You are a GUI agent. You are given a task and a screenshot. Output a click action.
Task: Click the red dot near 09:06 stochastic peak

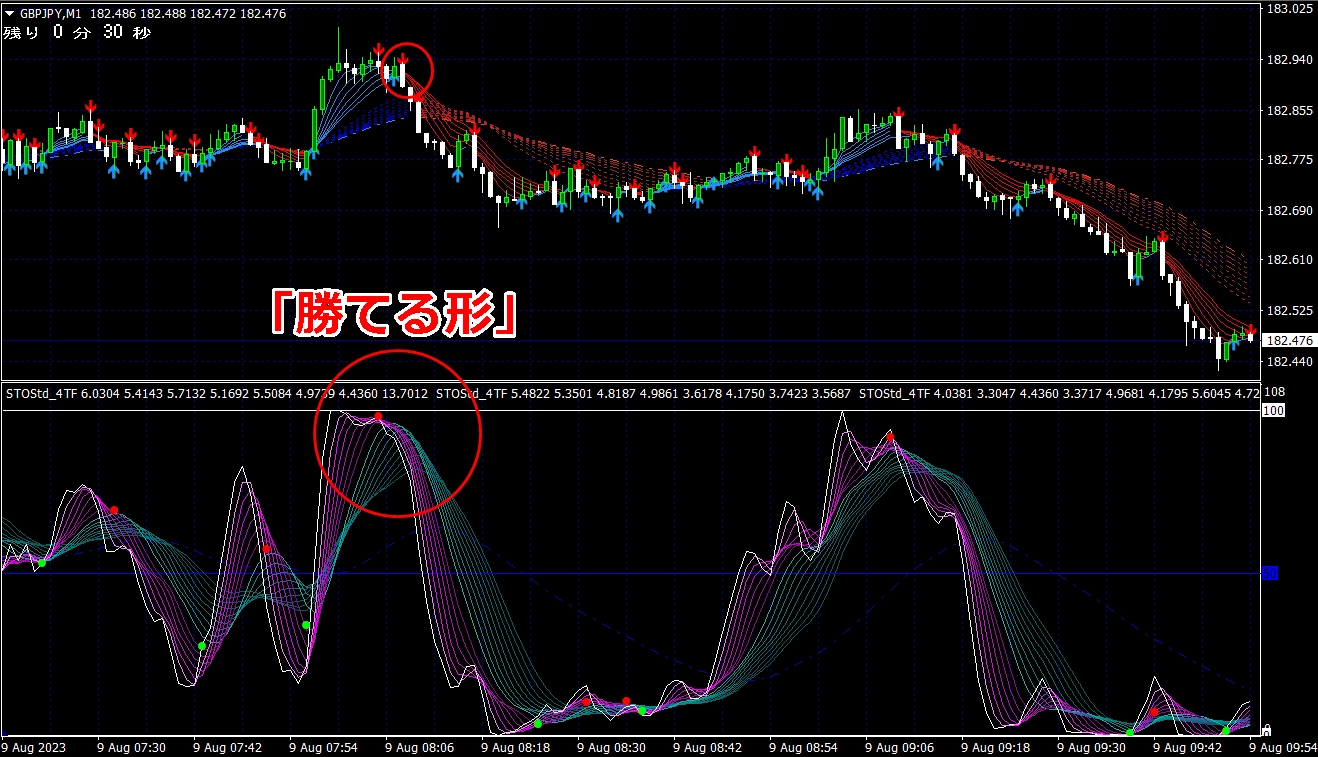pos(890,438)
